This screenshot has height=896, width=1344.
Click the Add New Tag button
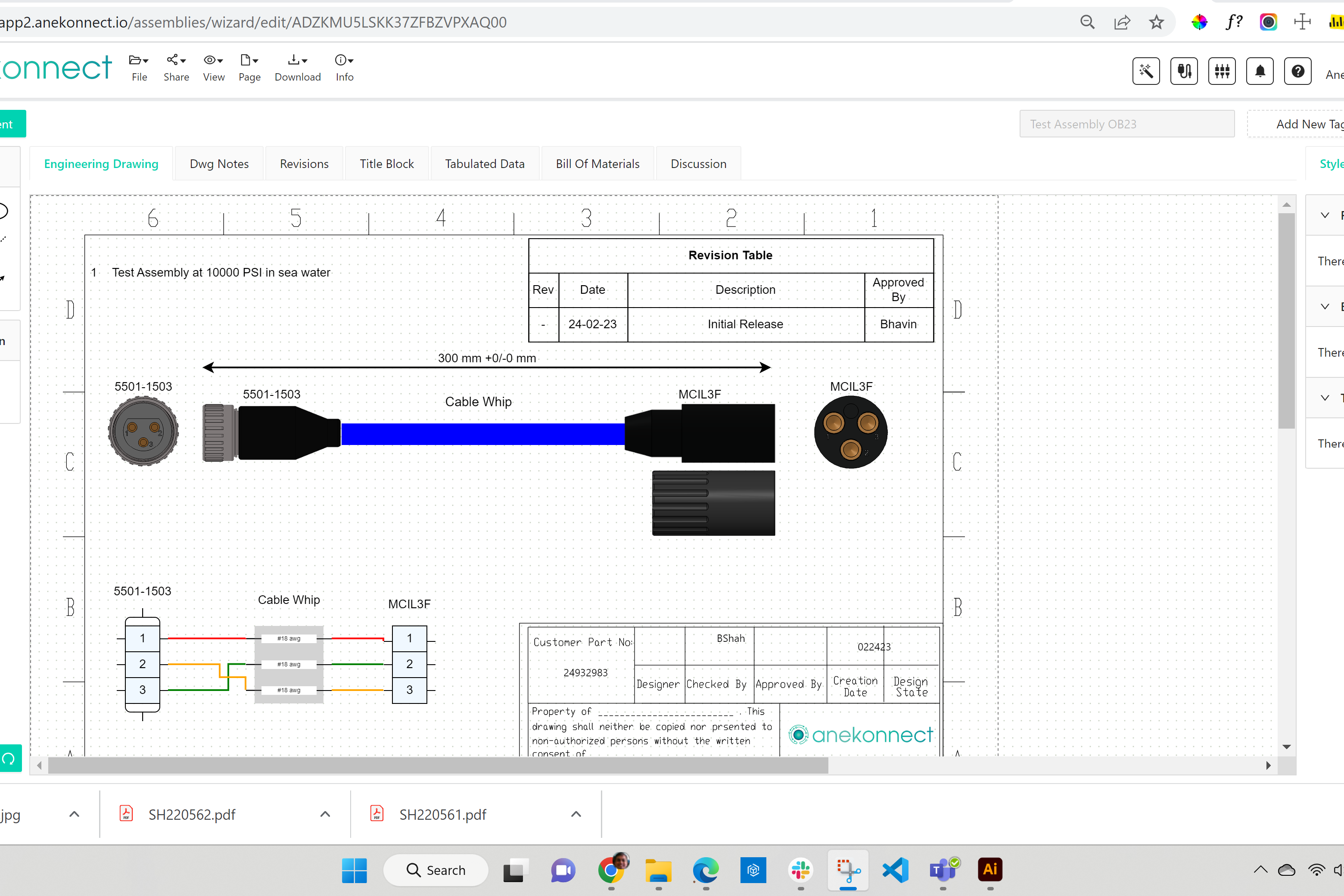1309,124
